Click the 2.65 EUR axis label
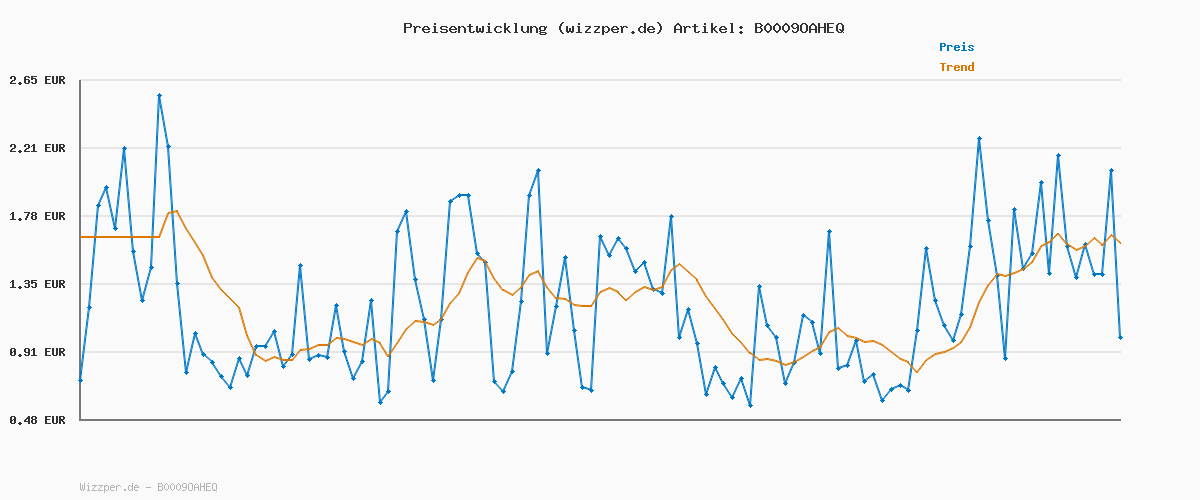This screenshot has width=1200, height=500. point(36,80)
